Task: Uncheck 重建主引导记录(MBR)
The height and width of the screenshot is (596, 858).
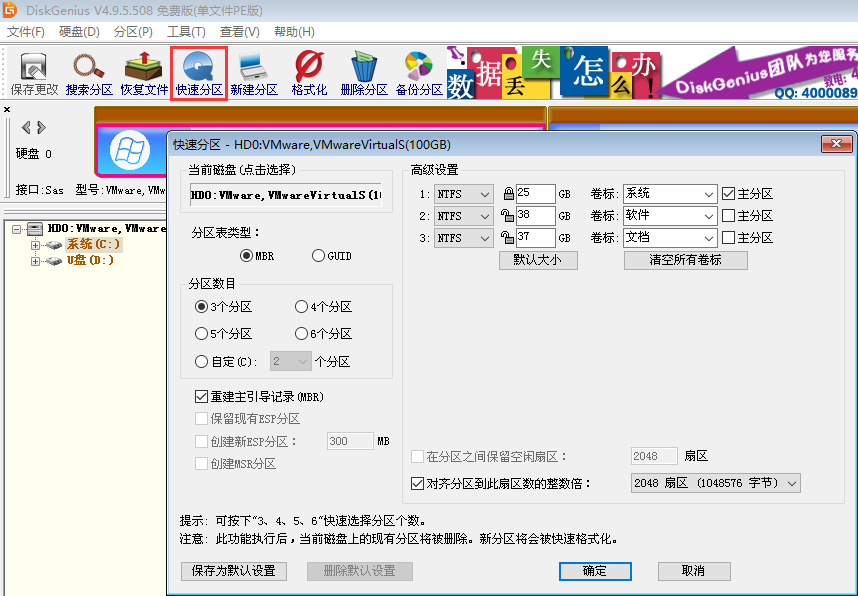Action: 202,396
